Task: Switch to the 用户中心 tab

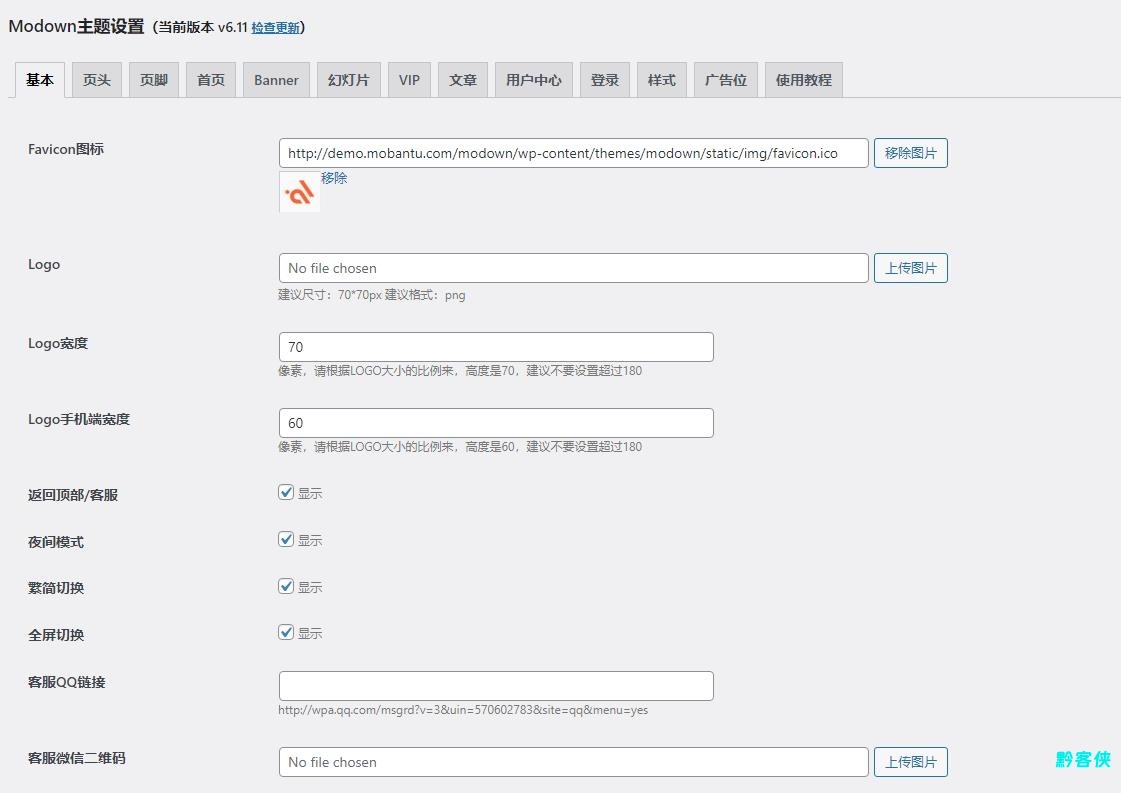Action: (x=533, y=80)
